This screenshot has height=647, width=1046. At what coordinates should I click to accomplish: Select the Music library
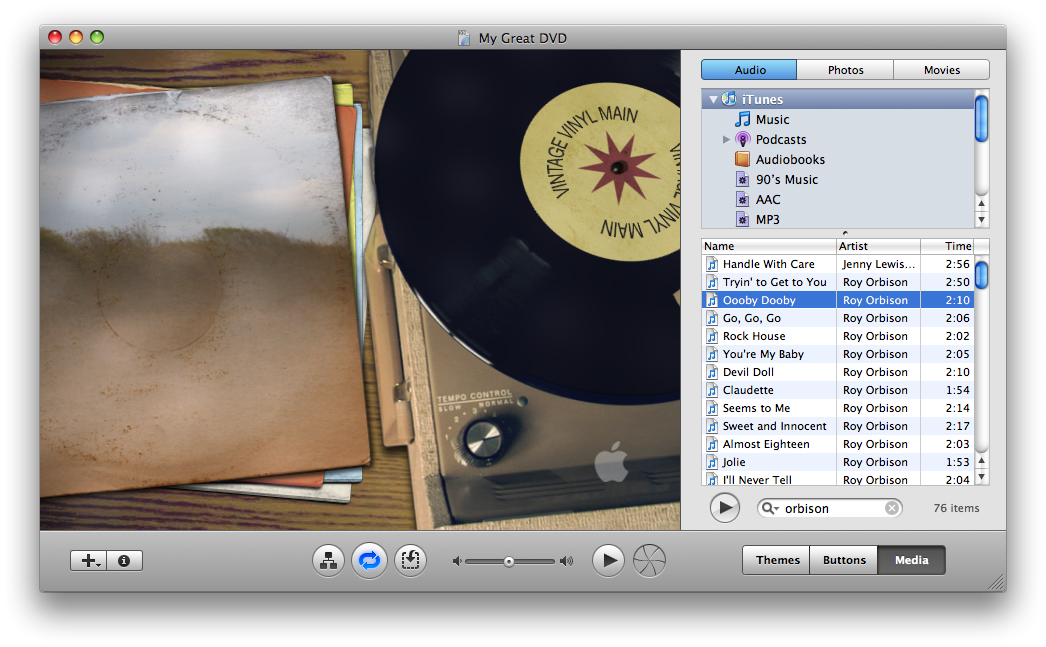(772, 119)
